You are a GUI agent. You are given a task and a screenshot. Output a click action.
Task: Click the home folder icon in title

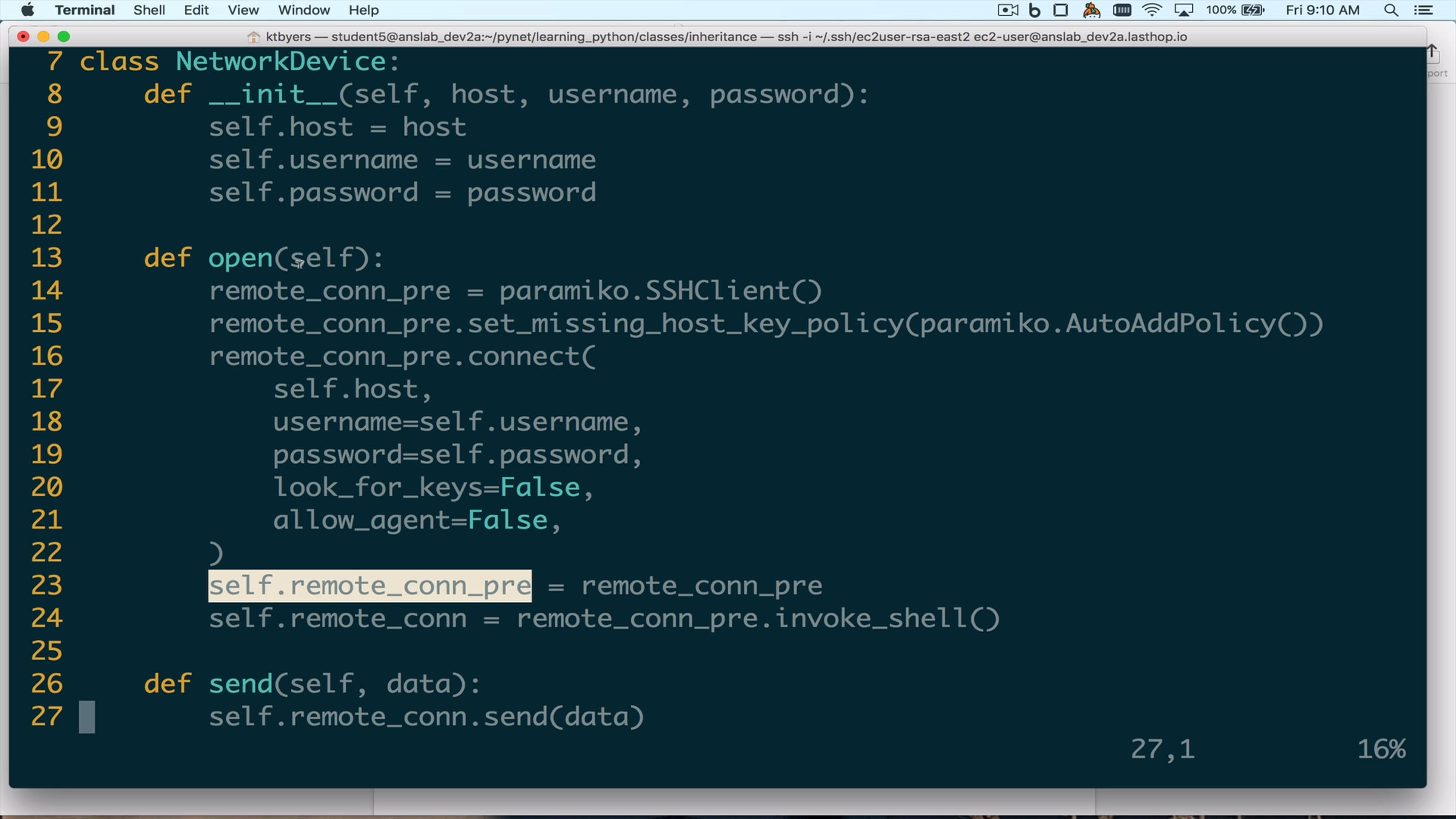[254, 37]
